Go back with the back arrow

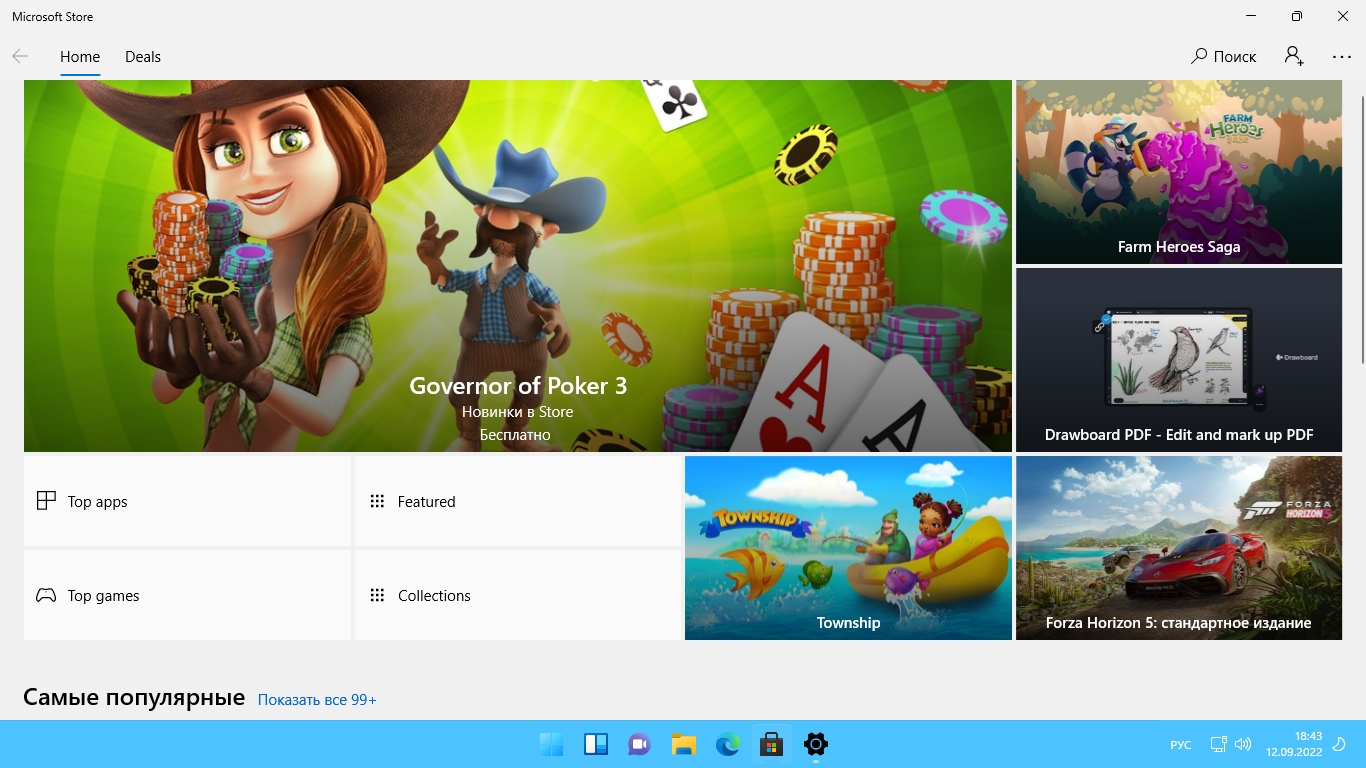(20, 57)
